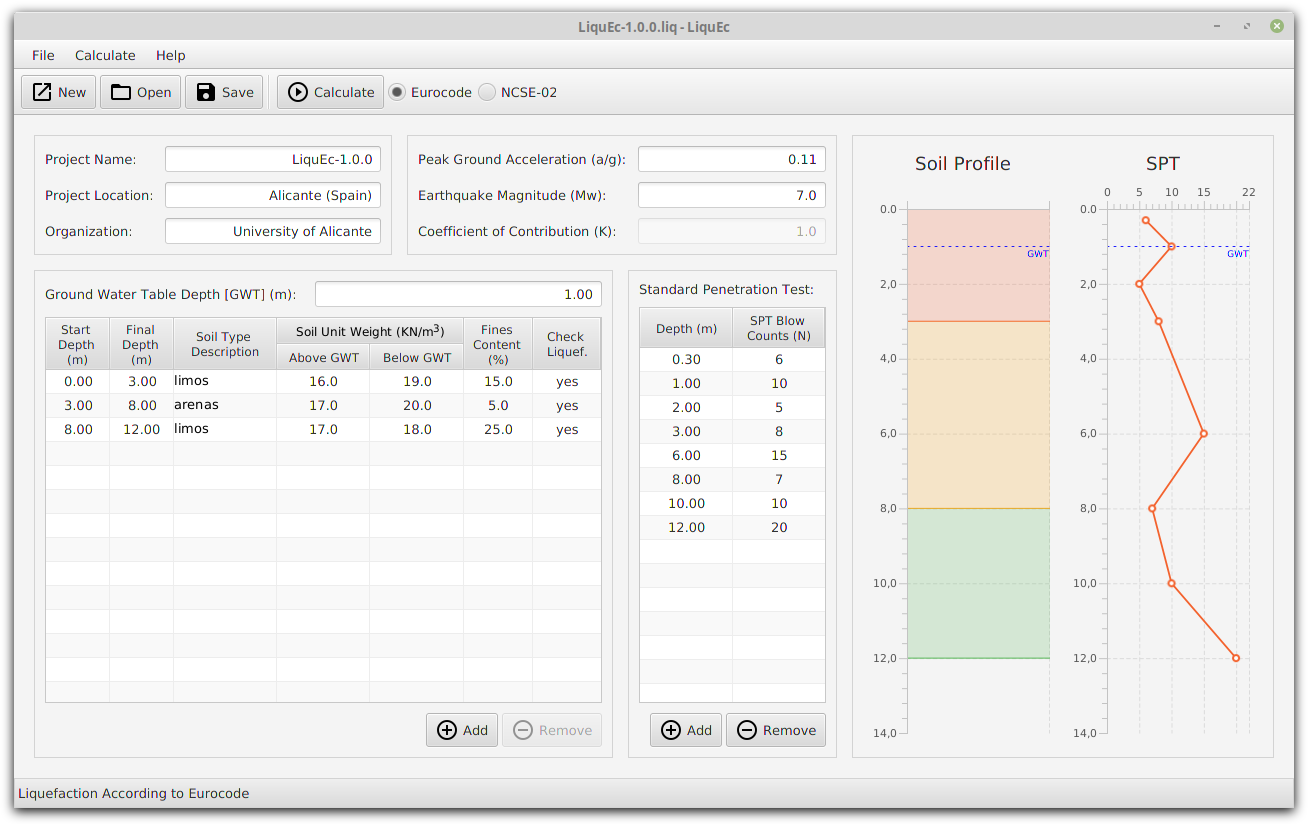Click the Soil Type Description column header
The width and height of the screenshot is (1311, 824).
[225, 344]
